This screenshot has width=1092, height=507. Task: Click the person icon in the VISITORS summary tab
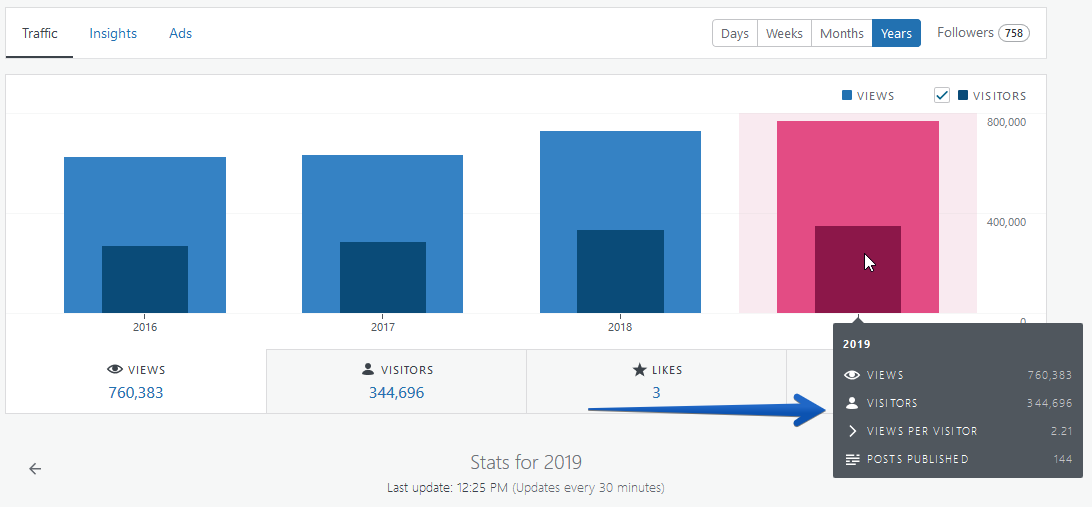(x=368, y=369)
